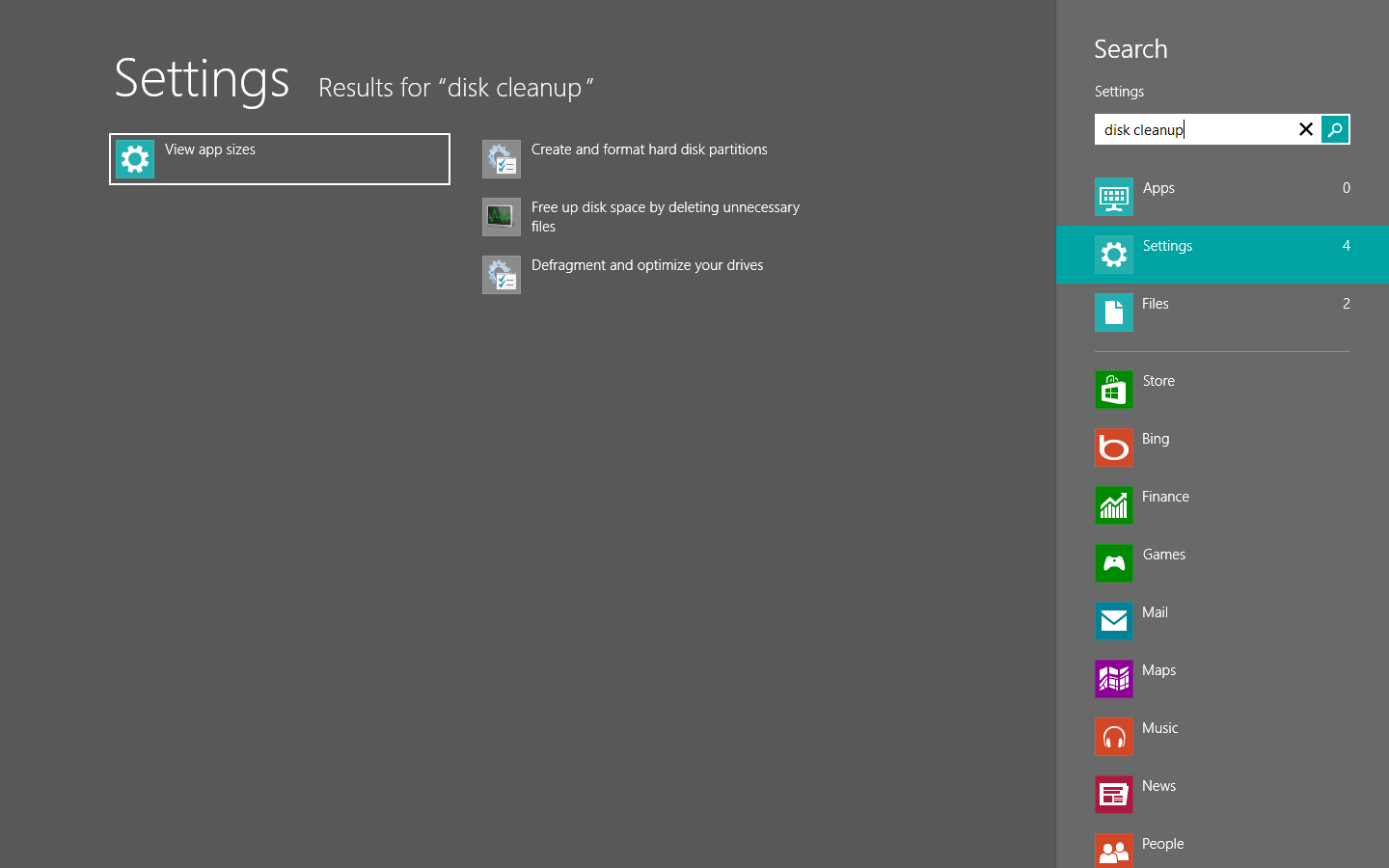The height and width of the screenshot is (868, 1389).
Task: Click the Search pane heading
Action: point(1130,49)
